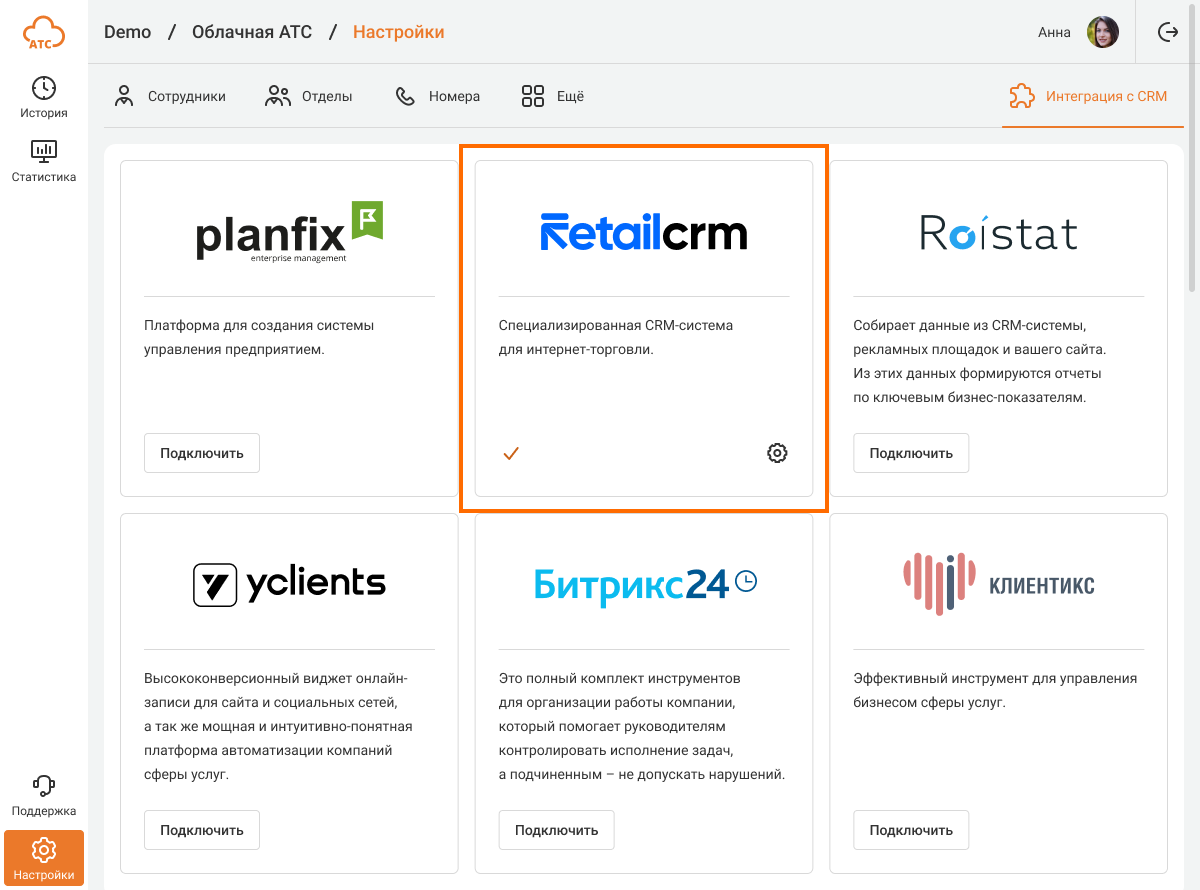Viewport: 1200px width, 890px height.
Task: Click the RetailCRM connected checkmark
Action: [511, 453]
